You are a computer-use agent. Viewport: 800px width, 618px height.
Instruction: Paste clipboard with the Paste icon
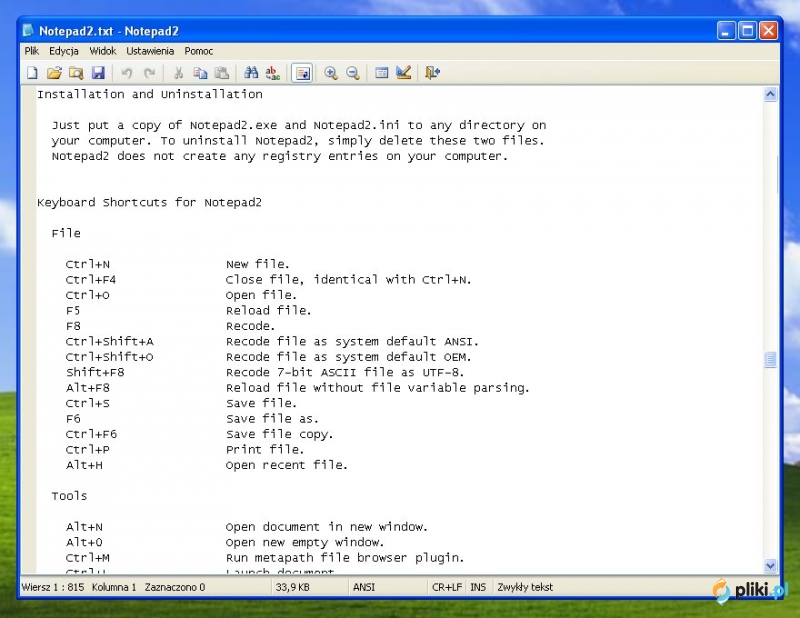[x=222, y=73]
